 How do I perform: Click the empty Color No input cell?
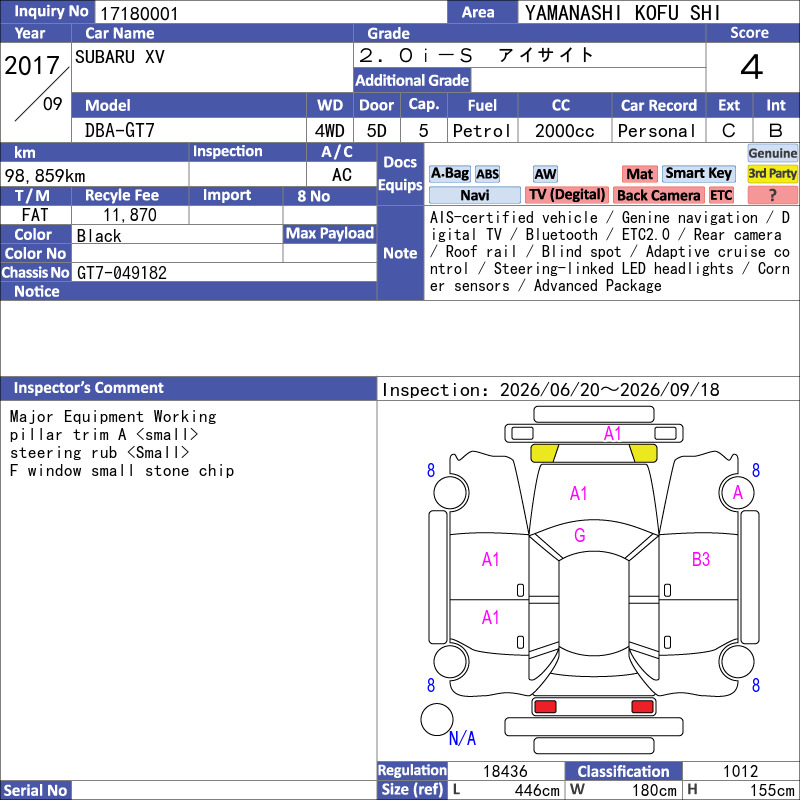point(177,253)
